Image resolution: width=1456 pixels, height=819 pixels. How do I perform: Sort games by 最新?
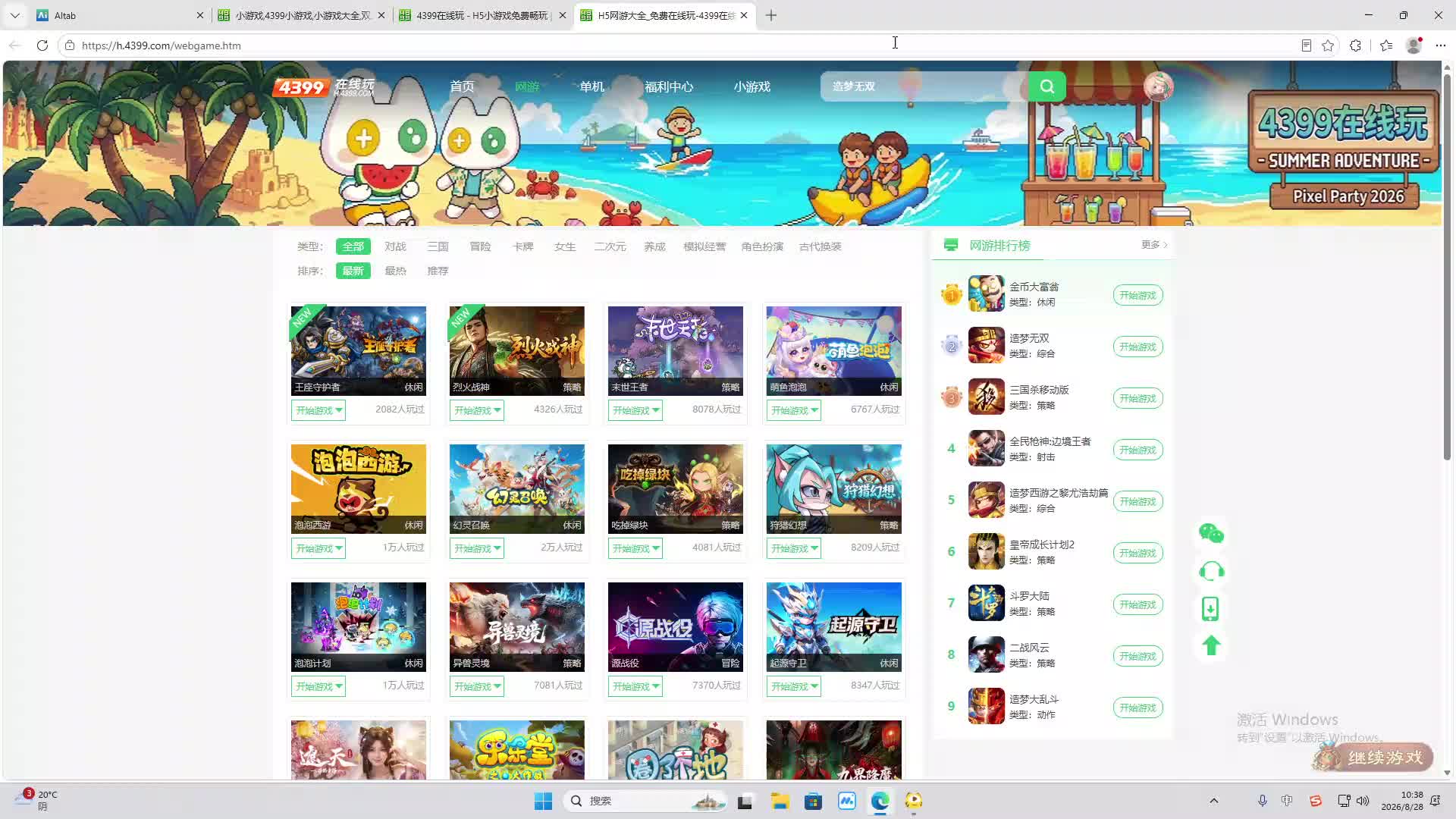353,271
